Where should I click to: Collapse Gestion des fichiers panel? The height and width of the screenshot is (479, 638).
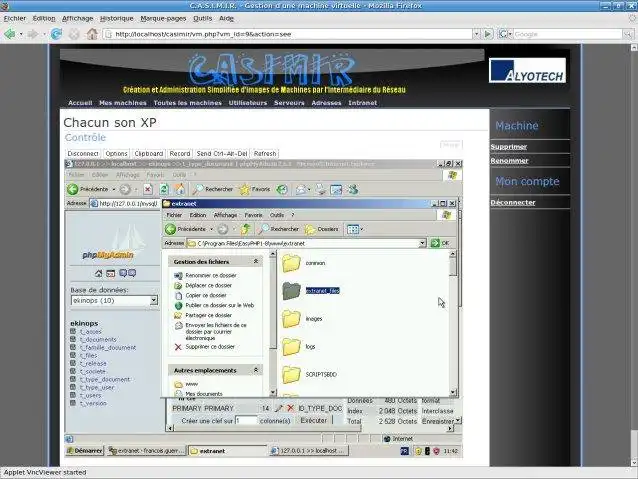pyautogui.click(x=256, y=261)
